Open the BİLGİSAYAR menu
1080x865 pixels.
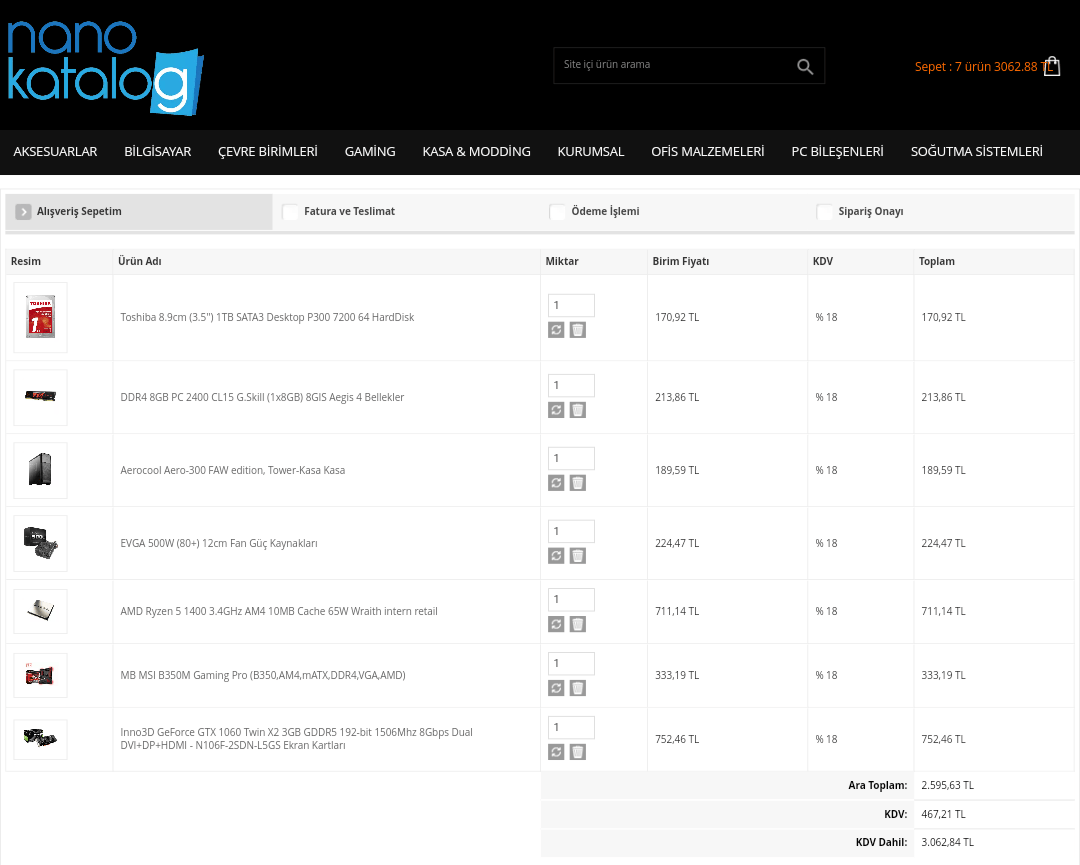pos(158,152)
